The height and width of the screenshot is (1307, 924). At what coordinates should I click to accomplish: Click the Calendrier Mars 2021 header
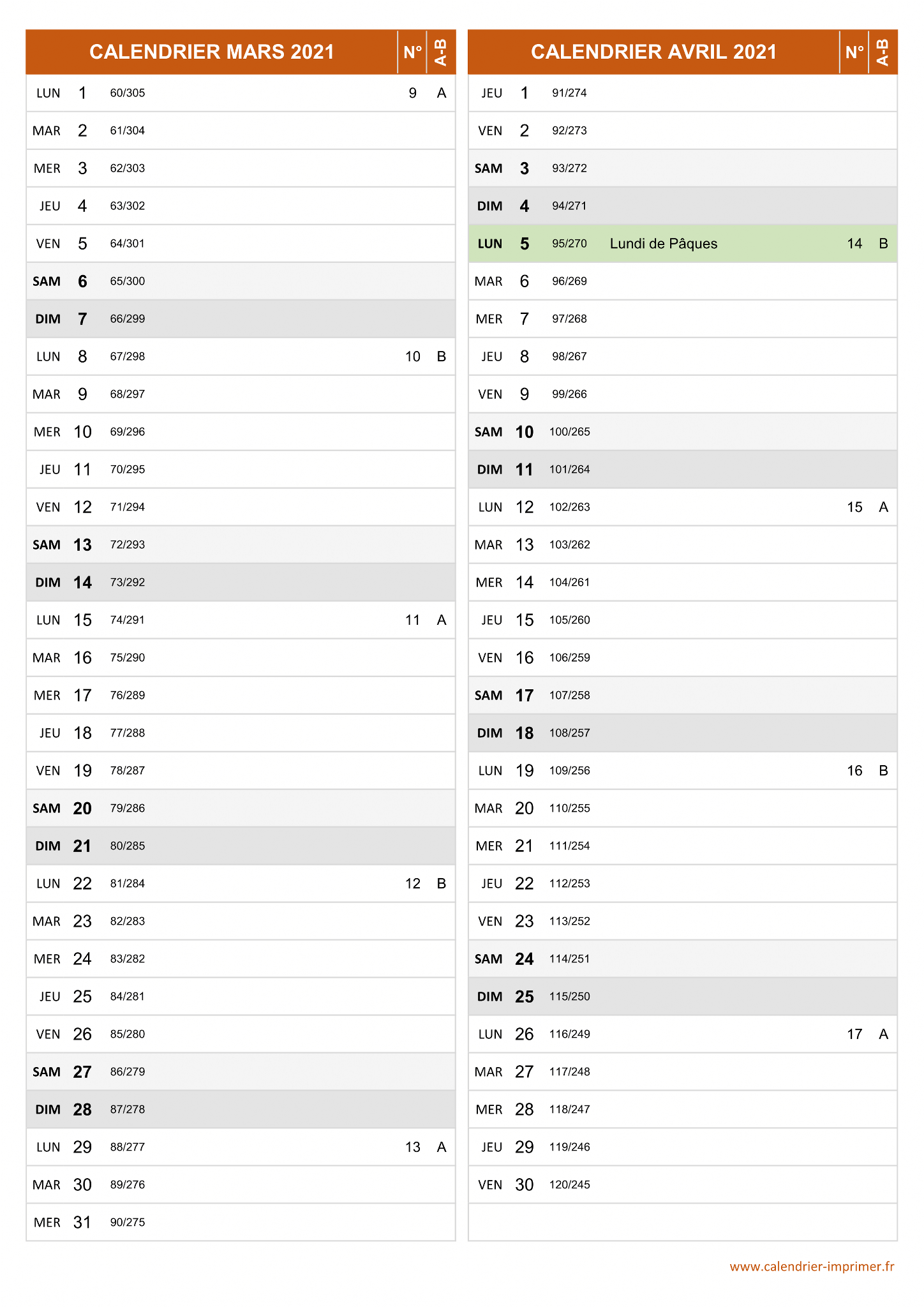(x=212, y=52)
